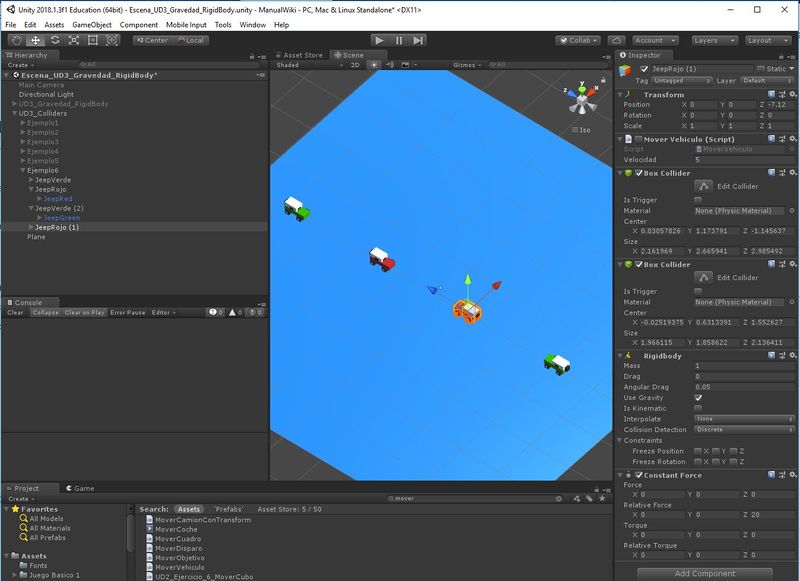This screenshot has height=581, width=800.
Task: Open Transform component settings gear
Action: [792, 94]
